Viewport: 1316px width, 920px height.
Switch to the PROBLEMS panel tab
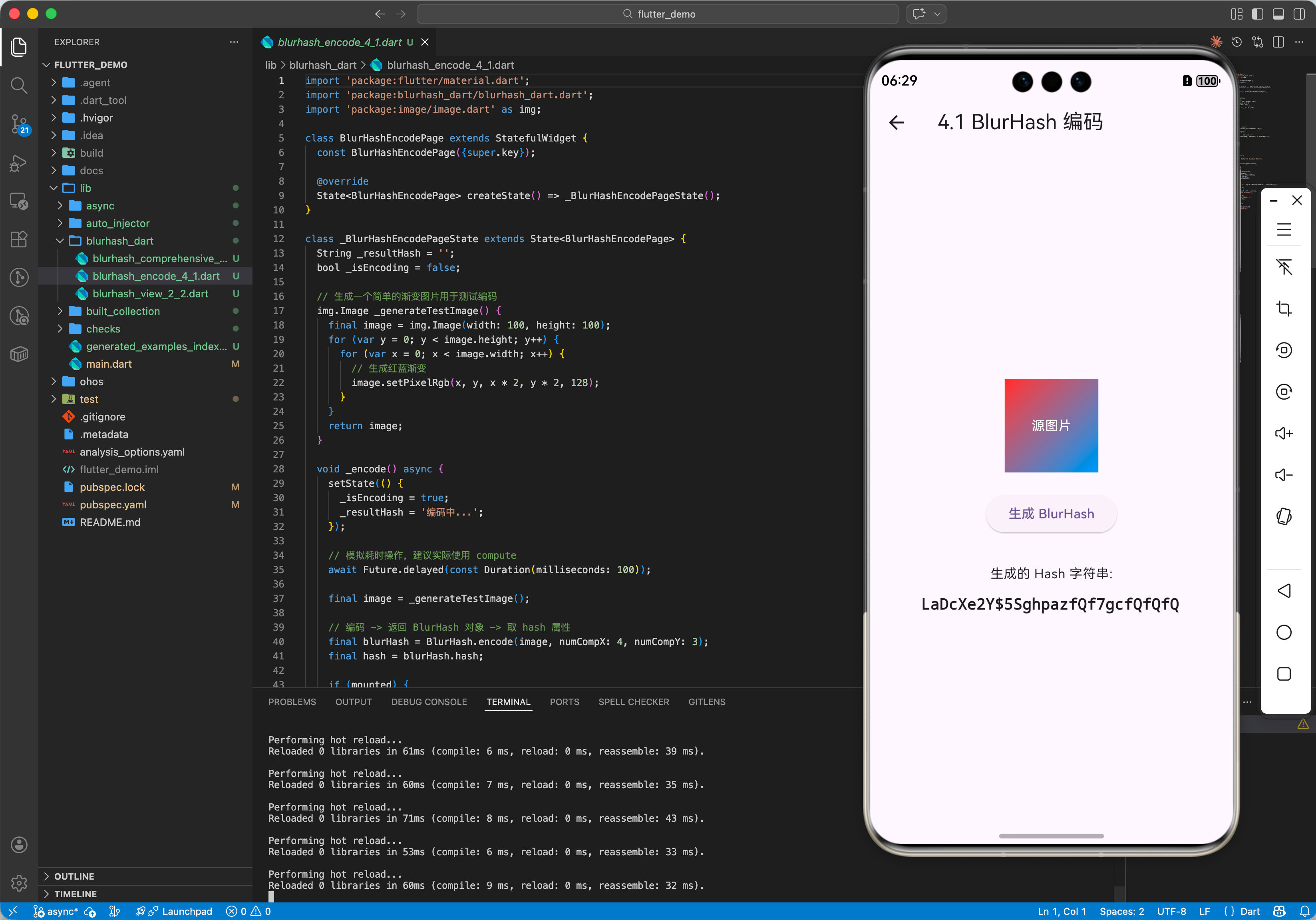pyautogui.click(x=292, y=702)
